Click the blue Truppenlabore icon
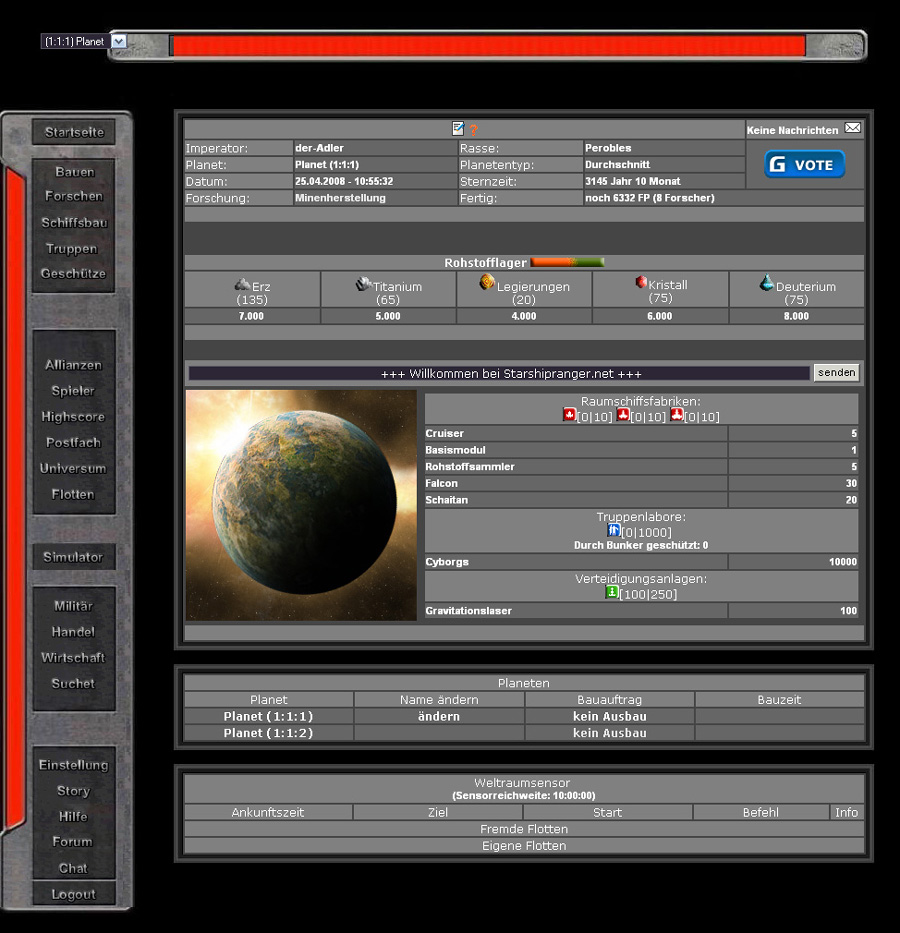 click(x=614, y=530)
